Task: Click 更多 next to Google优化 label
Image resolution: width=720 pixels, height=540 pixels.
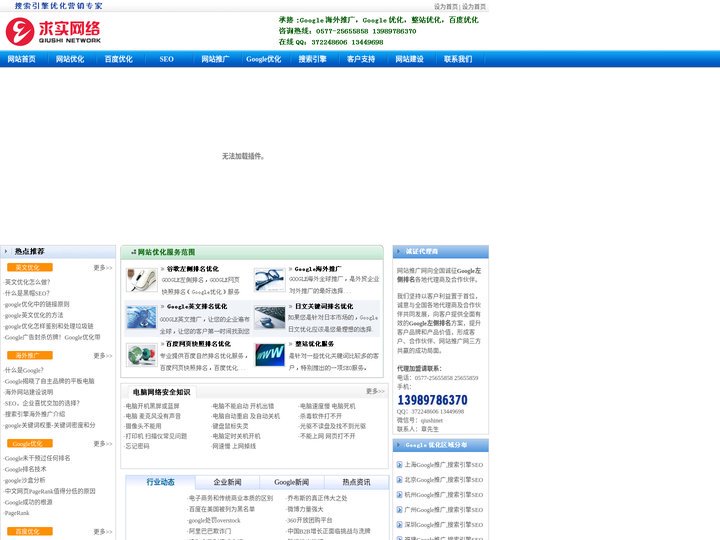Action: [102, 444]
